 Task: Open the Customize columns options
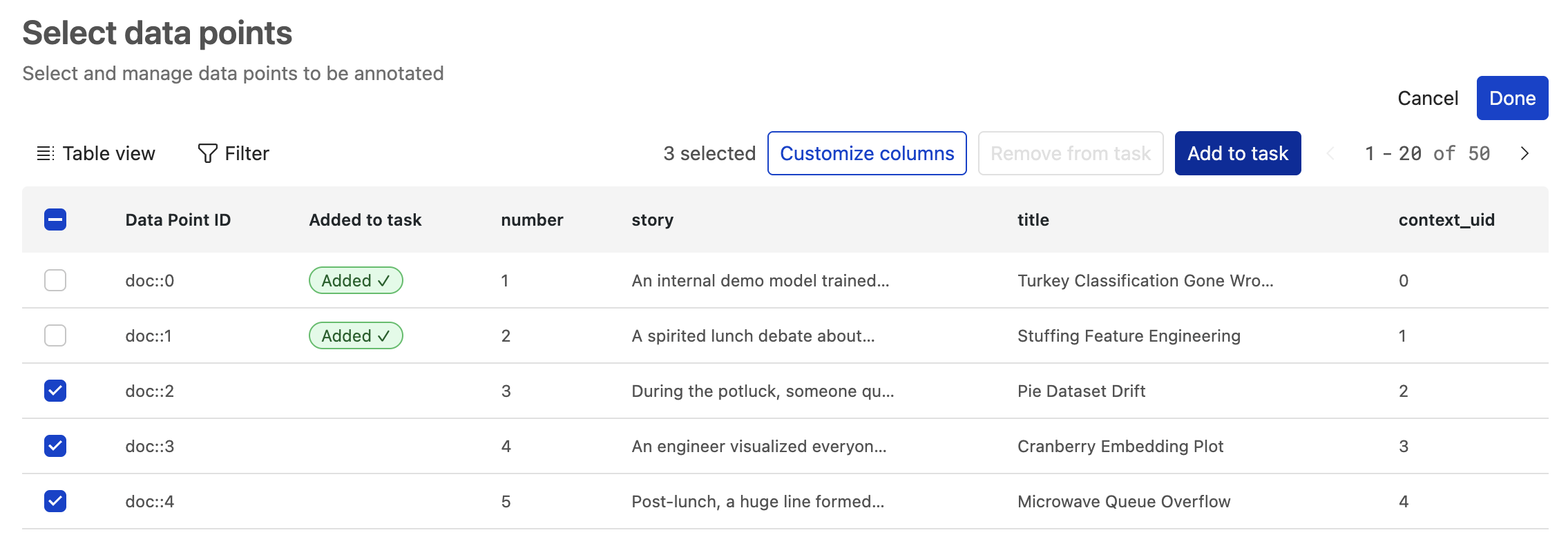pyautogui.click(x=866, y=153)
